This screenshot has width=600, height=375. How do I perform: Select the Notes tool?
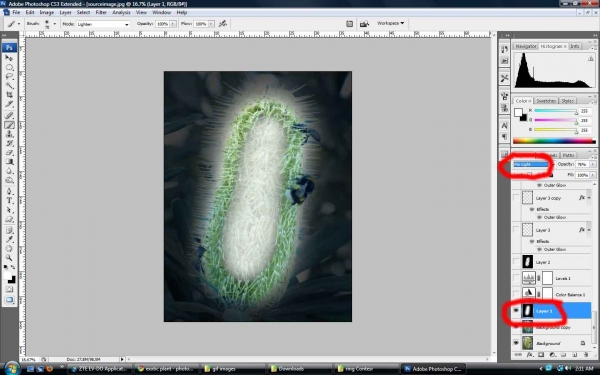click(x=9, y=230)
